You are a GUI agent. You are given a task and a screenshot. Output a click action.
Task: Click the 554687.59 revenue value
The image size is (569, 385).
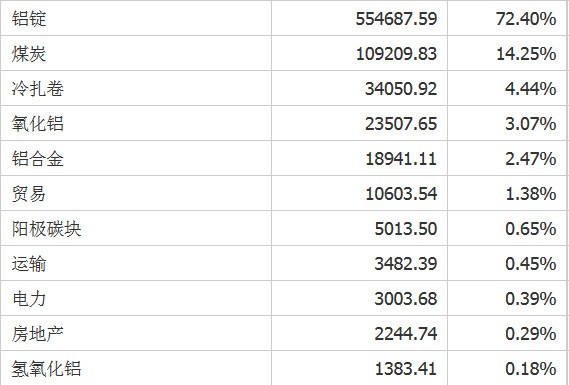[396, 19]
